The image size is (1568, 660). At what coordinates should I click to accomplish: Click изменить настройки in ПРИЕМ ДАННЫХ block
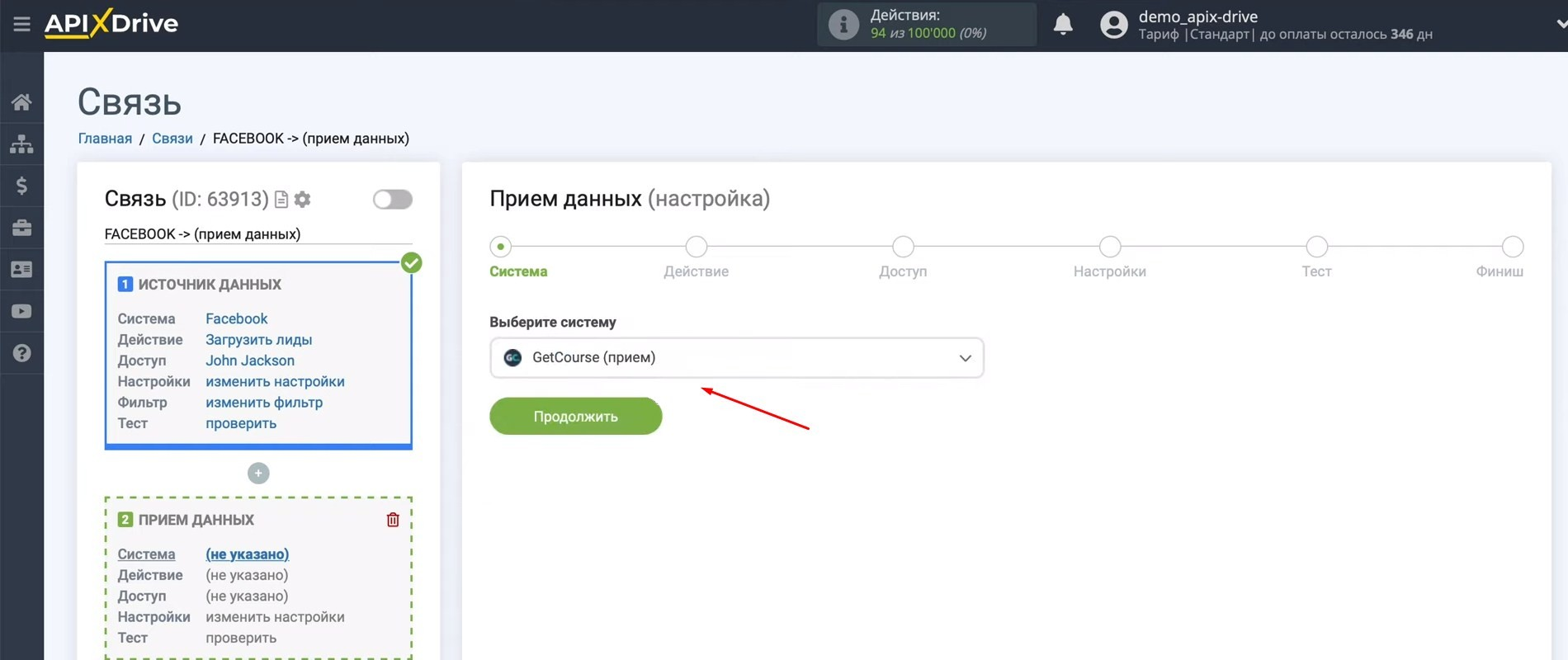pos(275,617)
